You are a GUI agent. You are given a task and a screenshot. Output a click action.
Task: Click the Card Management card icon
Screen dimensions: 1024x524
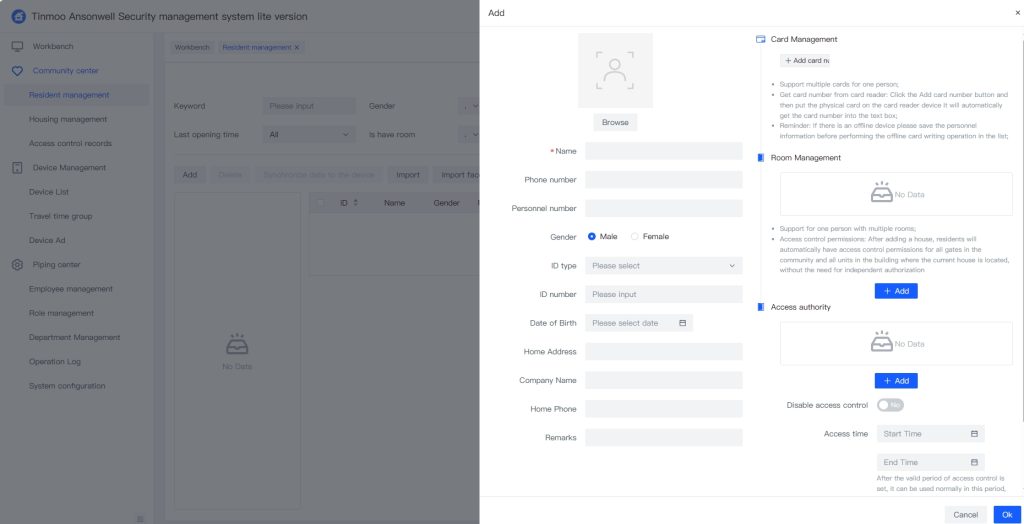[760, 39]
